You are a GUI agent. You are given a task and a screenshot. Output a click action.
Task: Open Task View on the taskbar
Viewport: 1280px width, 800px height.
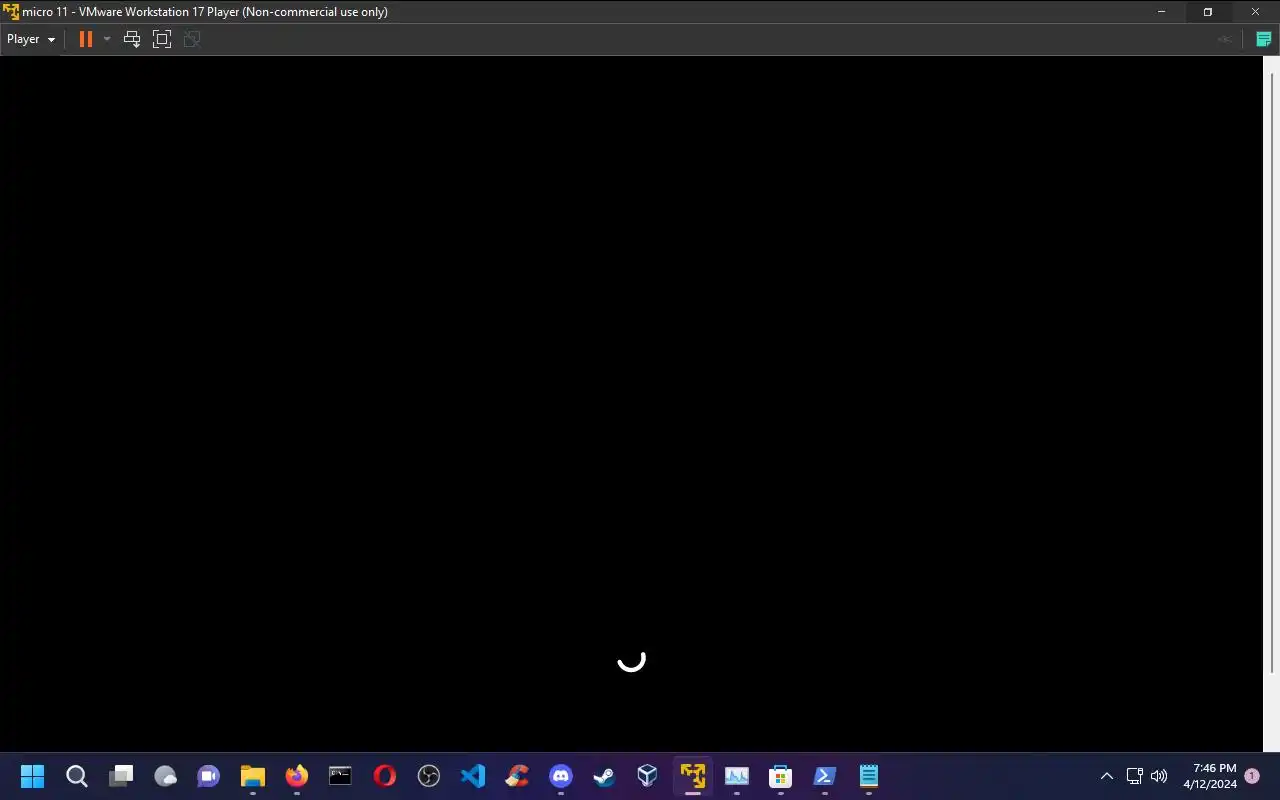pos(121,776)
